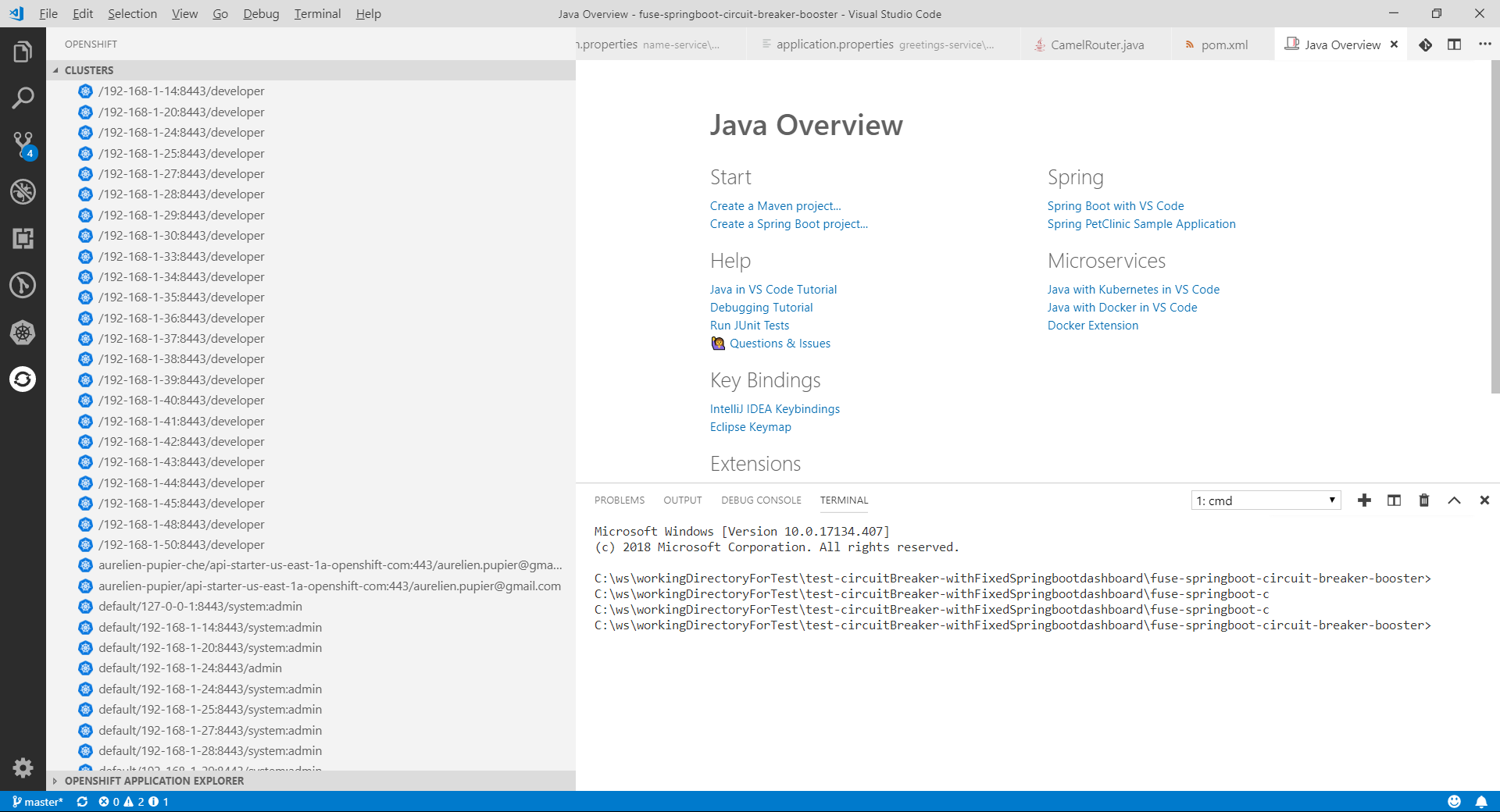
Task: Open the Debug view (crossed-out bug icon)
Action: click(x=23, y=191)
